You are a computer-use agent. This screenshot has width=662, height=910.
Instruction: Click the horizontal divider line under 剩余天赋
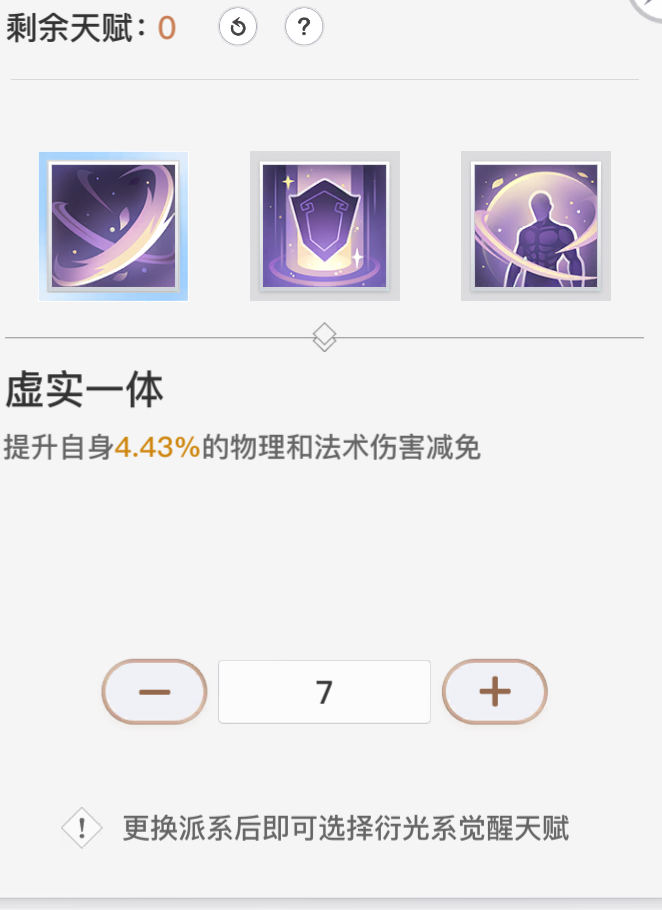tap(325, 79)
